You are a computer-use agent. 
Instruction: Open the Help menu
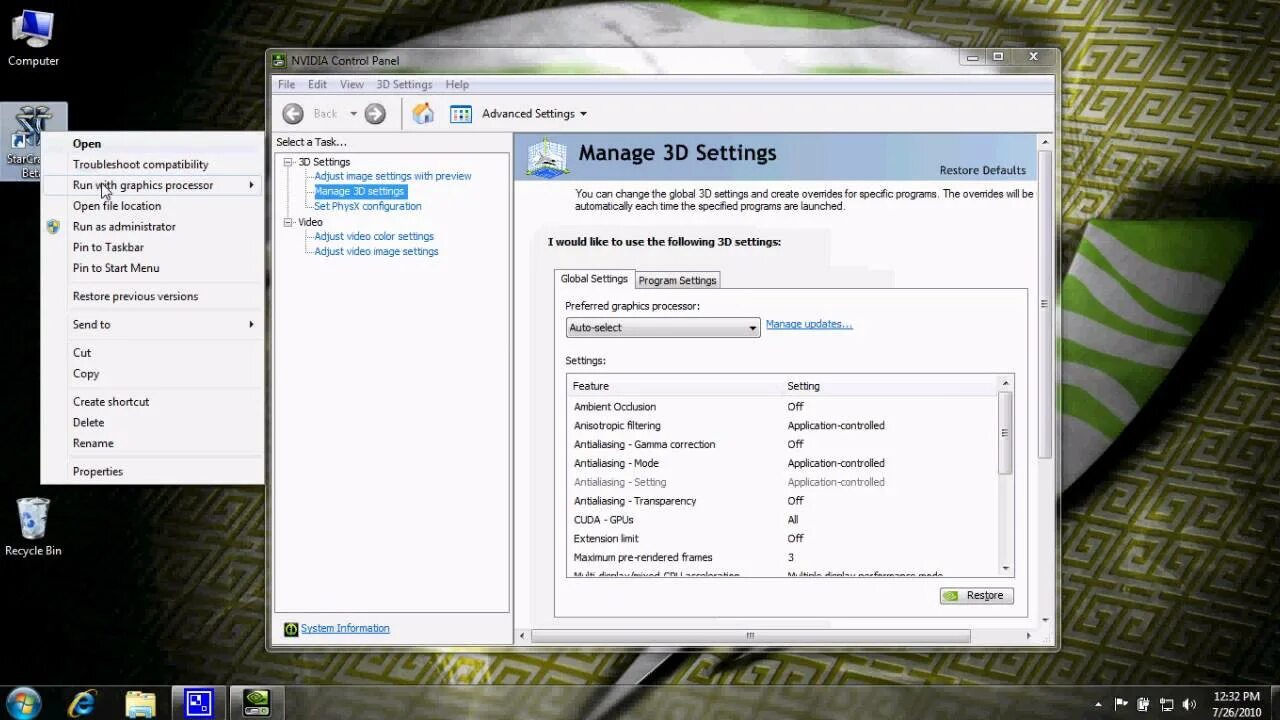click(457, 85)
